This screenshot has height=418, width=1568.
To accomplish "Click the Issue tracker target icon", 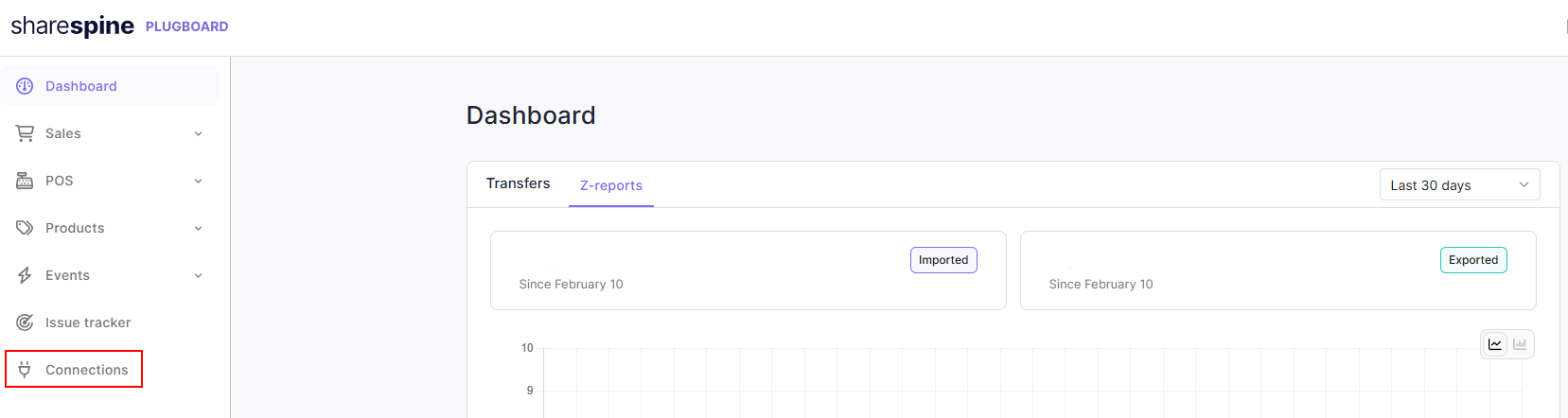I will 25,322.
